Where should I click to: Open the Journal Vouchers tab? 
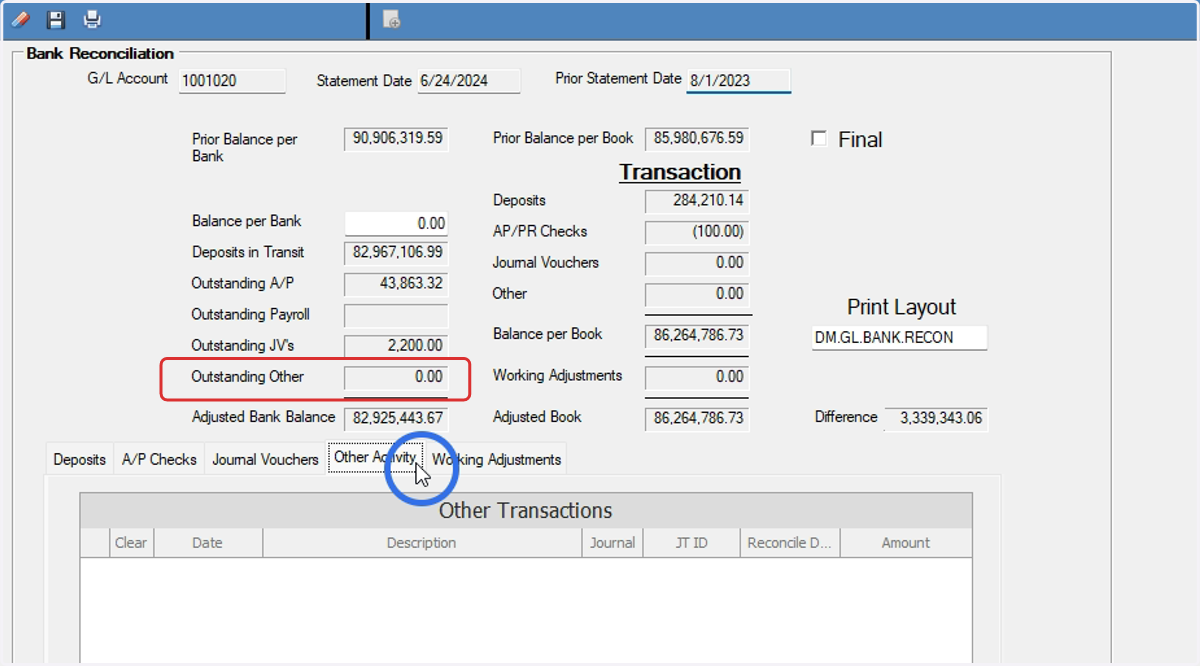point(265,460)
